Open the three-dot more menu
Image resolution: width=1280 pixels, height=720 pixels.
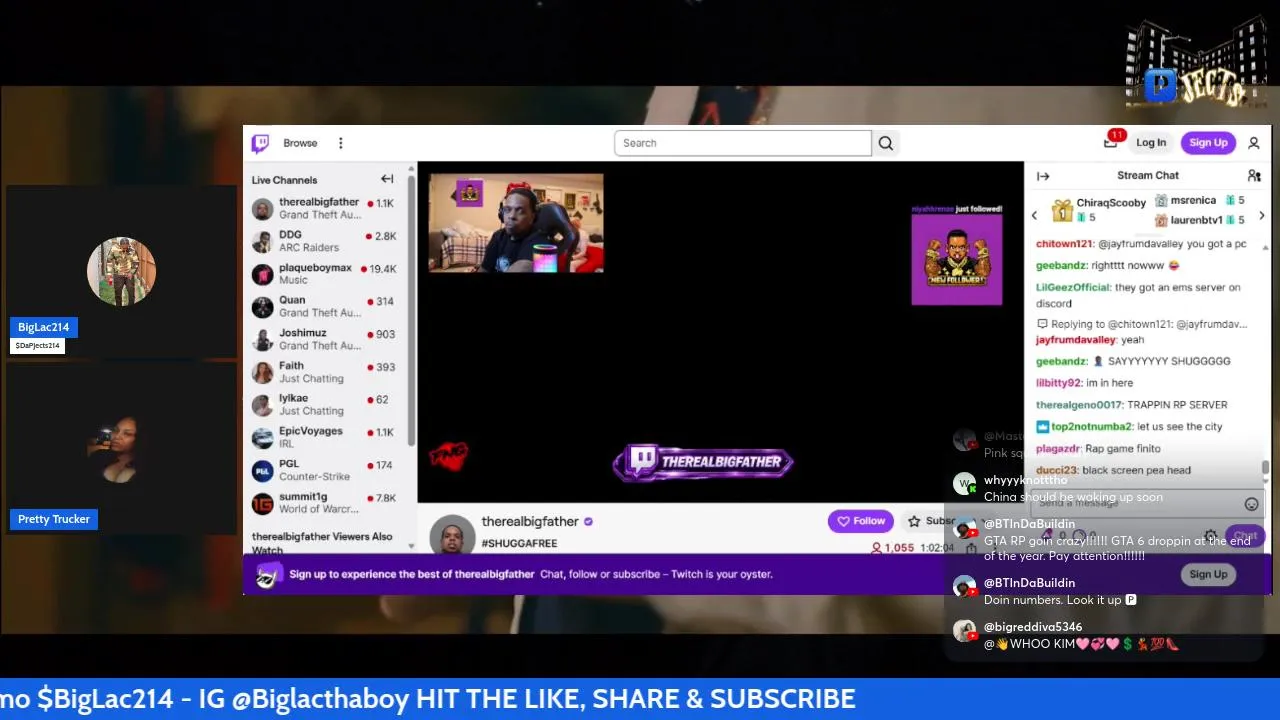[341, 143]
